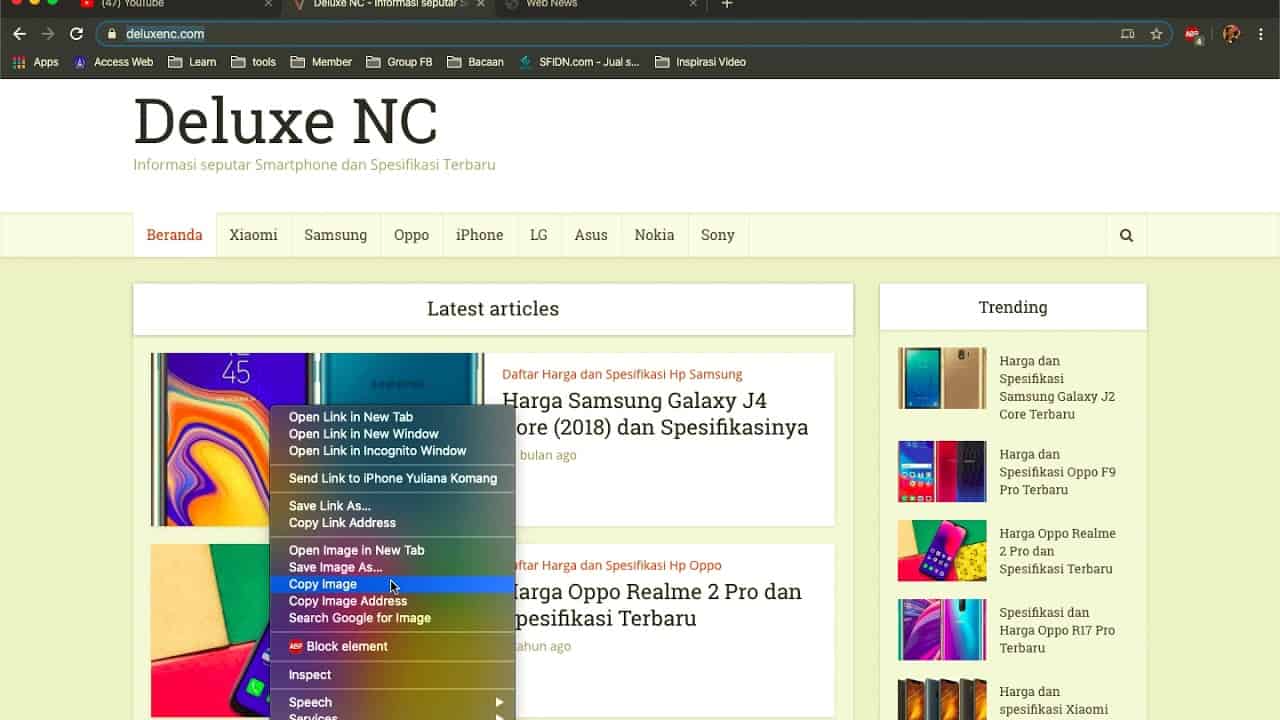Click the browser forward arrow
The width and height of the screenshot is (1280, 720).
pyautogui.click(x=48, y=34)
